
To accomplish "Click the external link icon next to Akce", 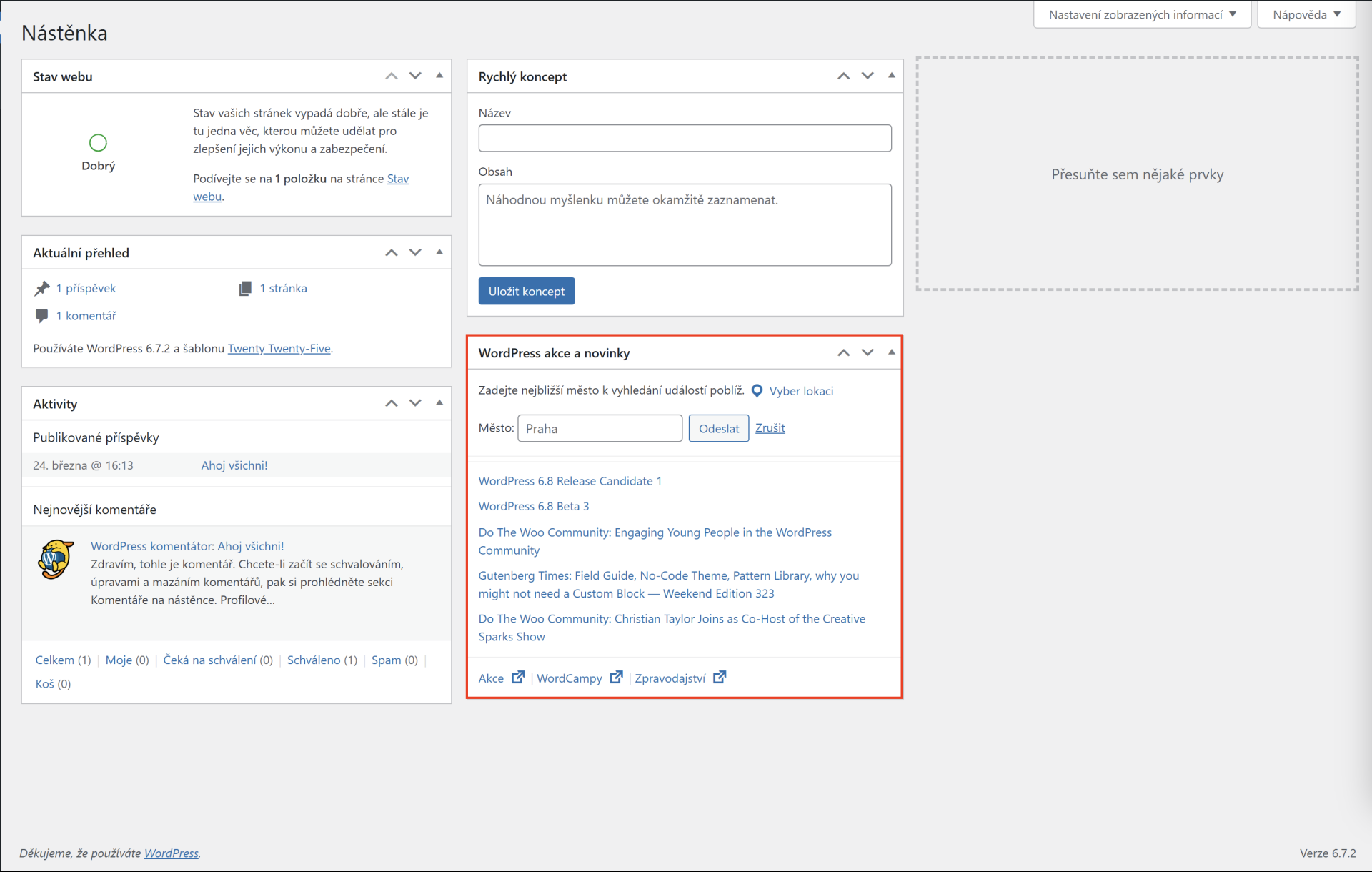I will (518, 677).
